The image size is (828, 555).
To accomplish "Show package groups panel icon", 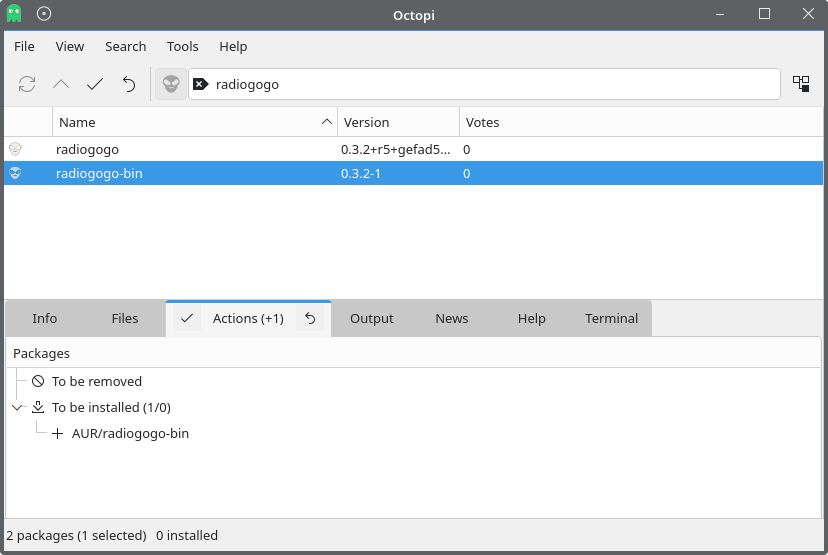I will click(801, 83).
